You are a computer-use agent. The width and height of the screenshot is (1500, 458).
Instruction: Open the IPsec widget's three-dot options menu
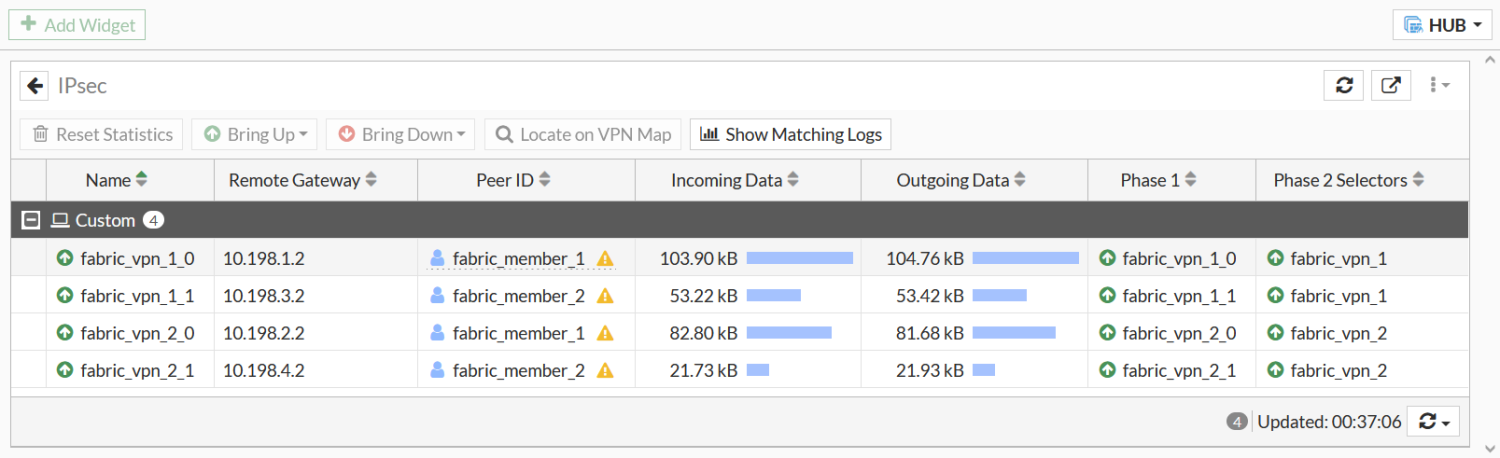click(1439, 86)
